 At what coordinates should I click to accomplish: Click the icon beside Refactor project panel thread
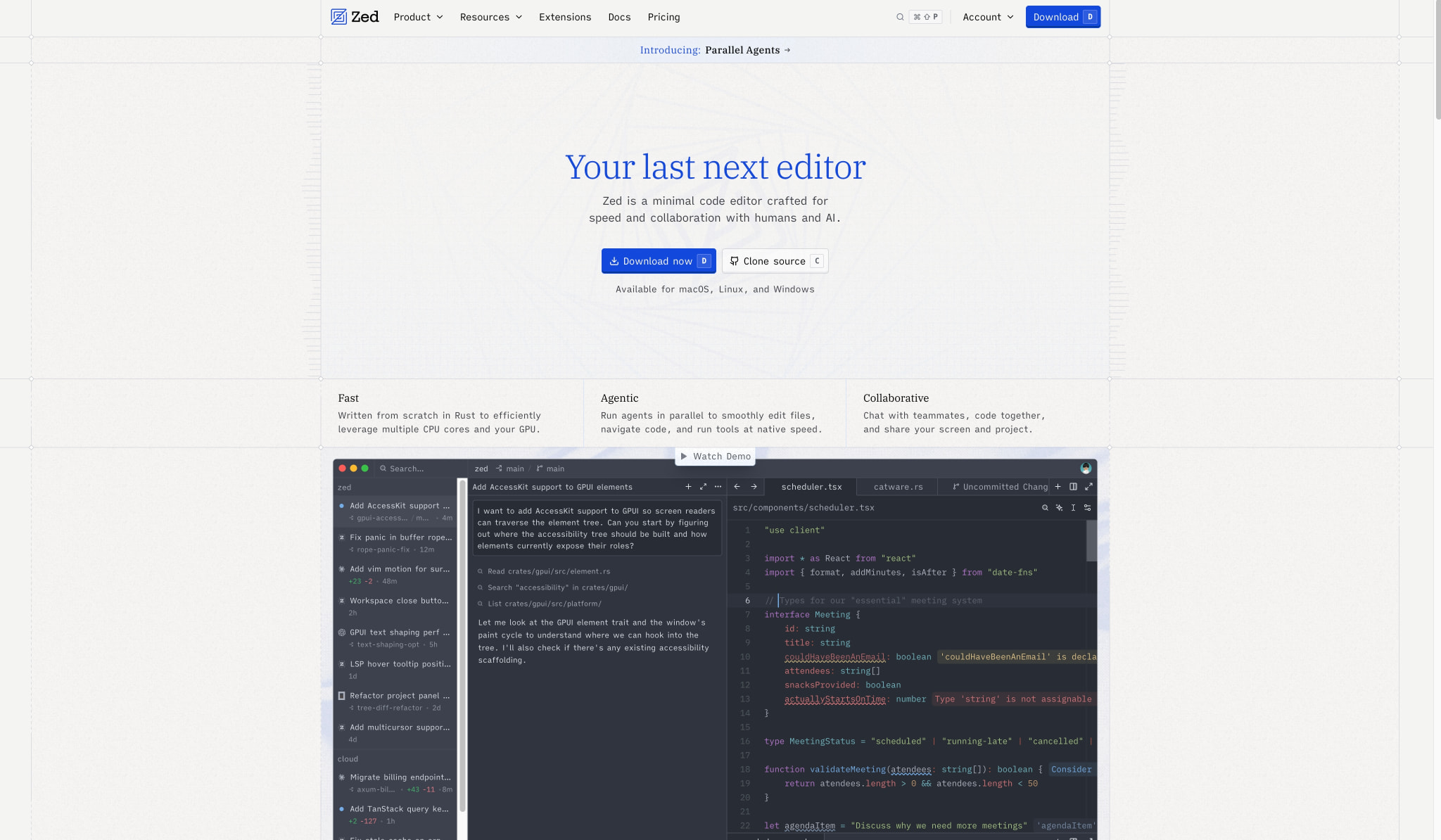(342, 696)
